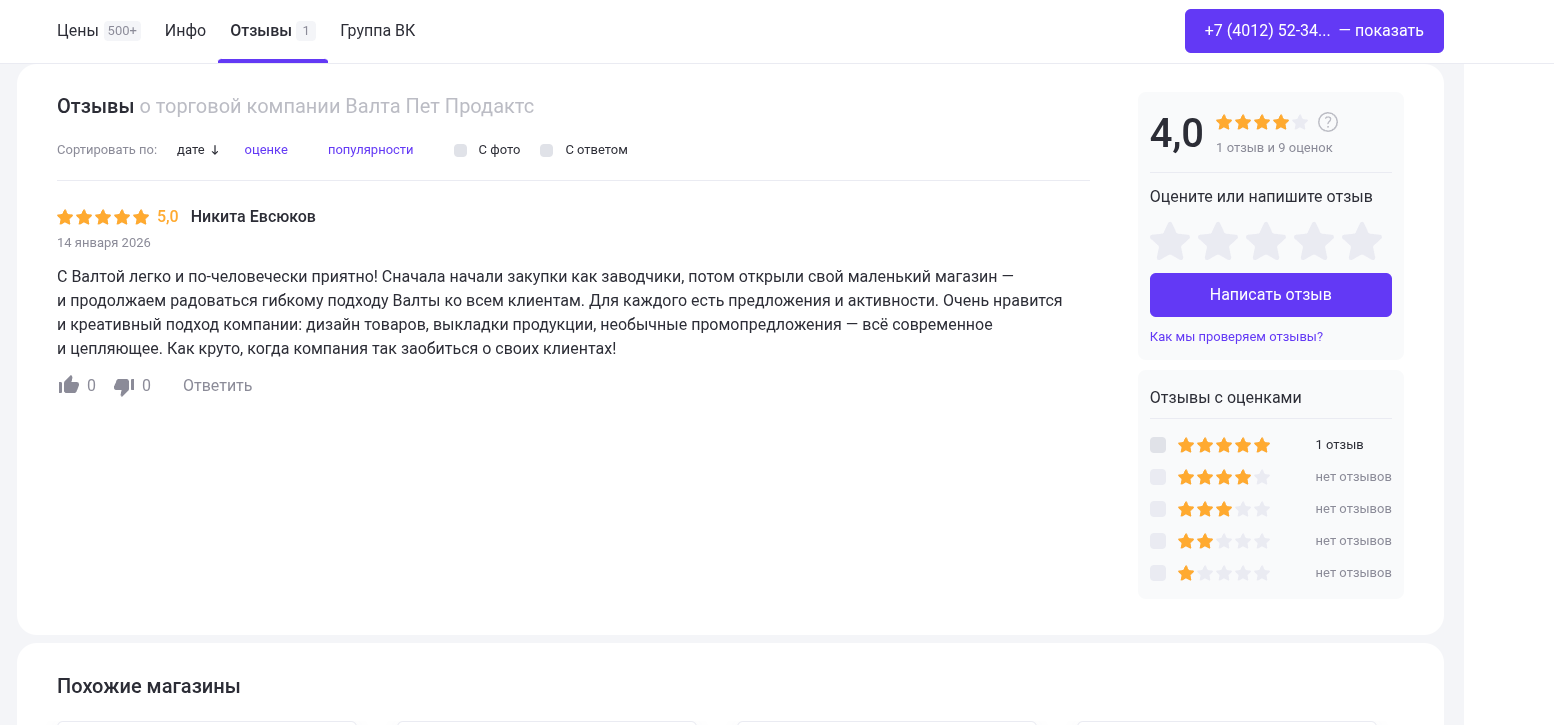Click the '1 отзыв' count label

click(1340, 445)
